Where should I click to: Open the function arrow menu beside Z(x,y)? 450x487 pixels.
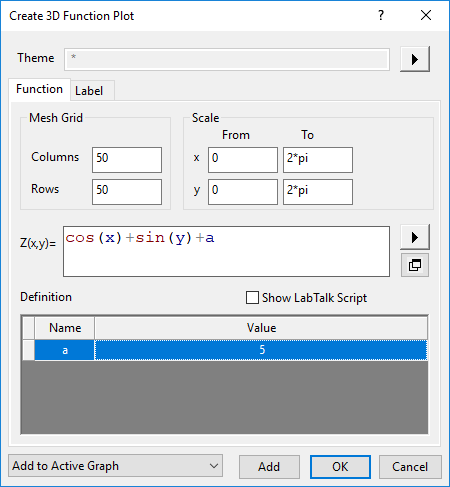point(415,237)
